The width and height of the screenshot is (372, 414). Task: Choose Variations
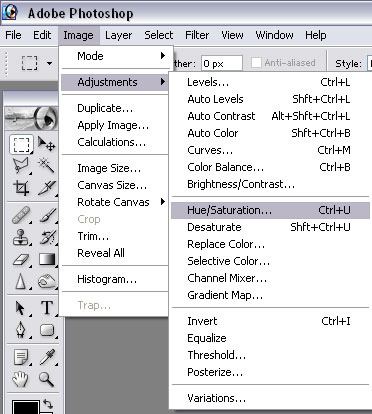pos(270,398)
